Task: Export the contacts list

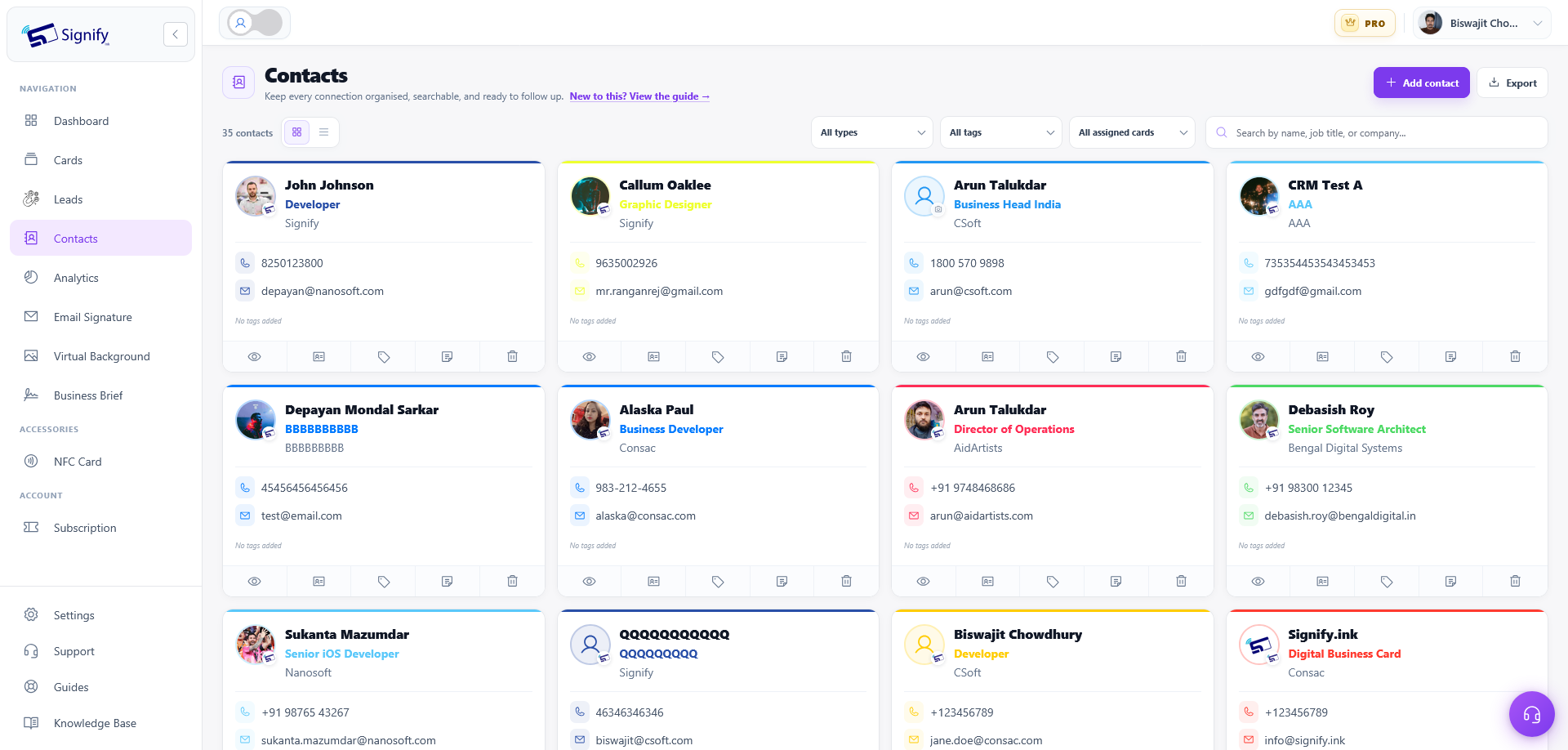Action: coord(1512,83)
